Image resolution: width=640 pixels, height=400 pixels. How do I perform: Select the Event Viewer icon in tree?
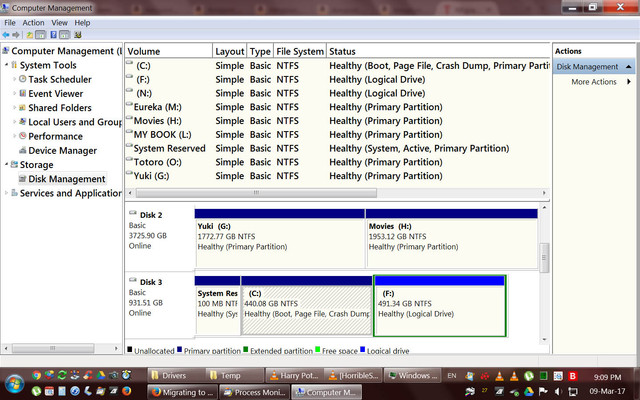[x=23, y=93]
